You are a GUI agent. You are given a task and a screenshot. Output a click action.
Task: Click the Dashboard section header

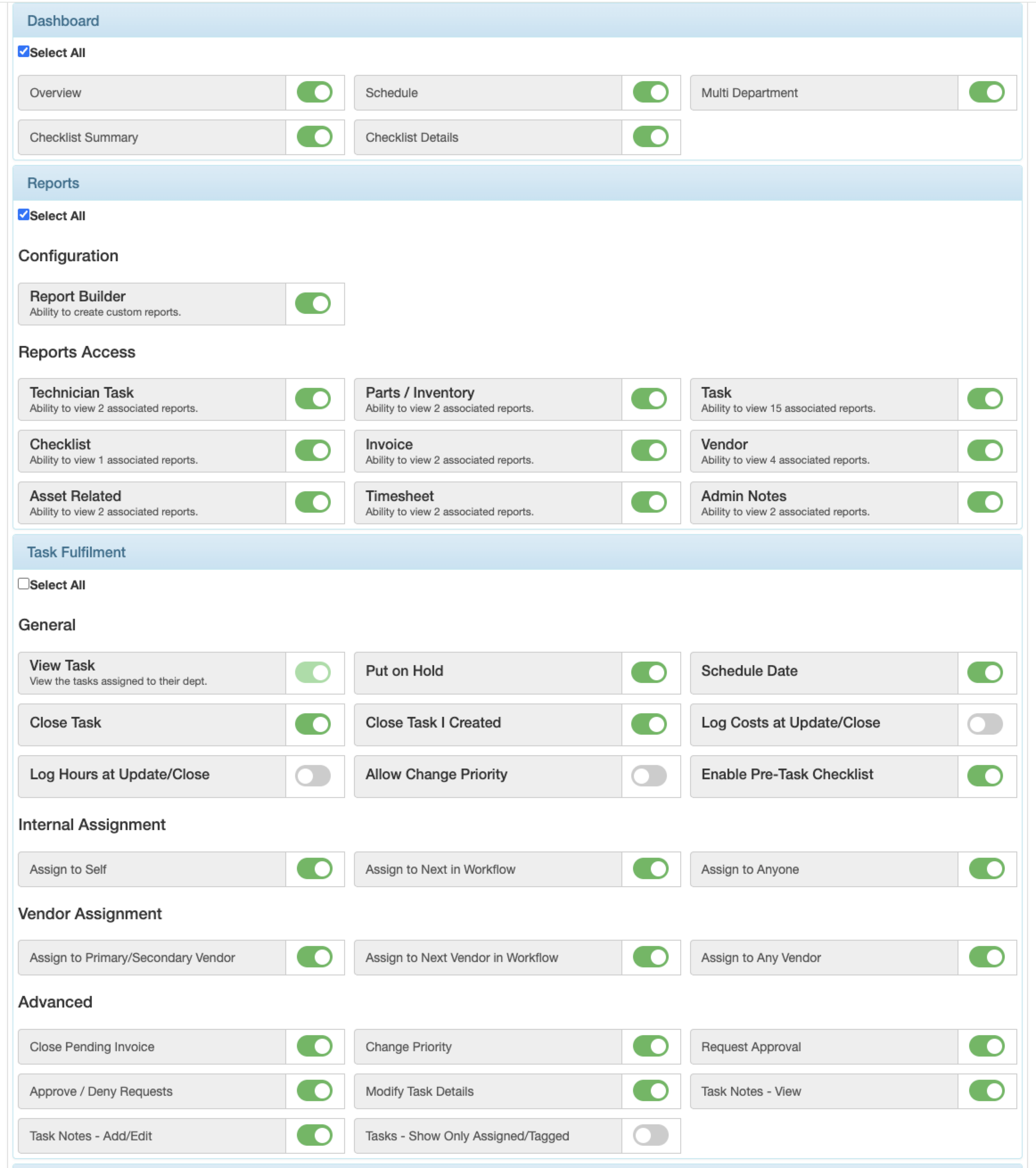63,21
